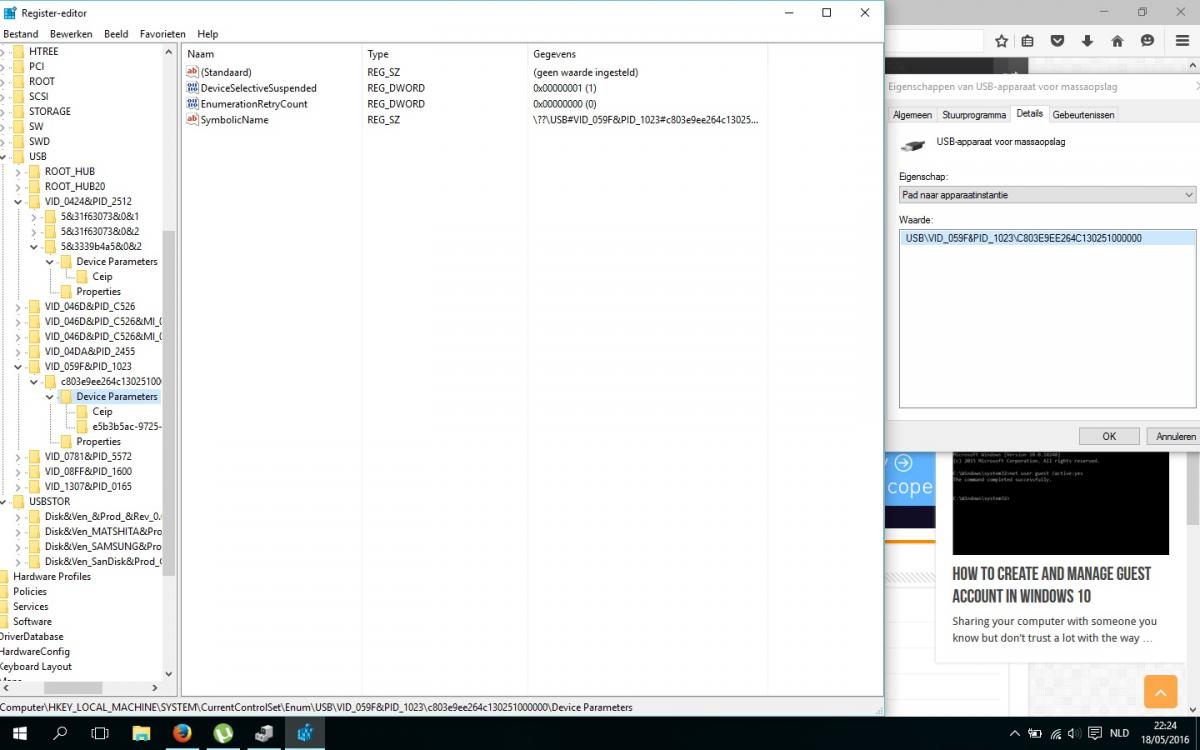The image size is (1200, 750).
Task: Open 'How to create and manage guest account' article
Action: 1051,585
